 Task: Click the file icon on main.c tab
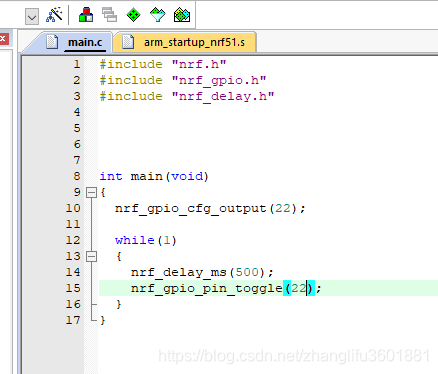[x=52, y=42]
